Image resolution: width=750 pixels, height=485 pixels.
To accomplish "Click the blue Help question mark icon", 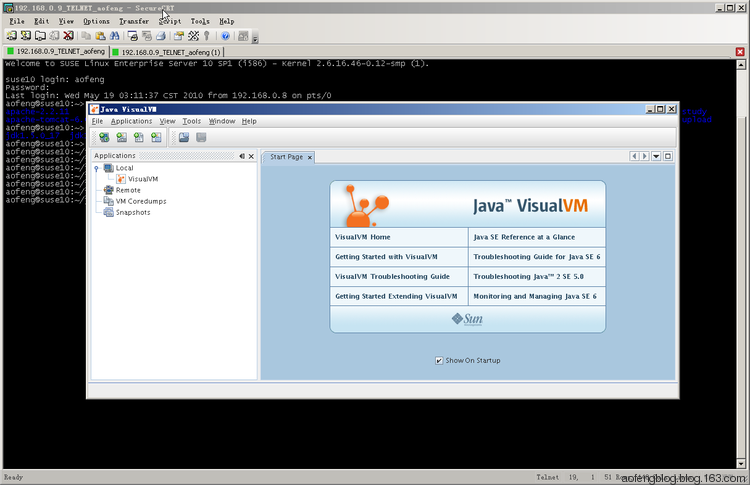I will pos(225,36).
